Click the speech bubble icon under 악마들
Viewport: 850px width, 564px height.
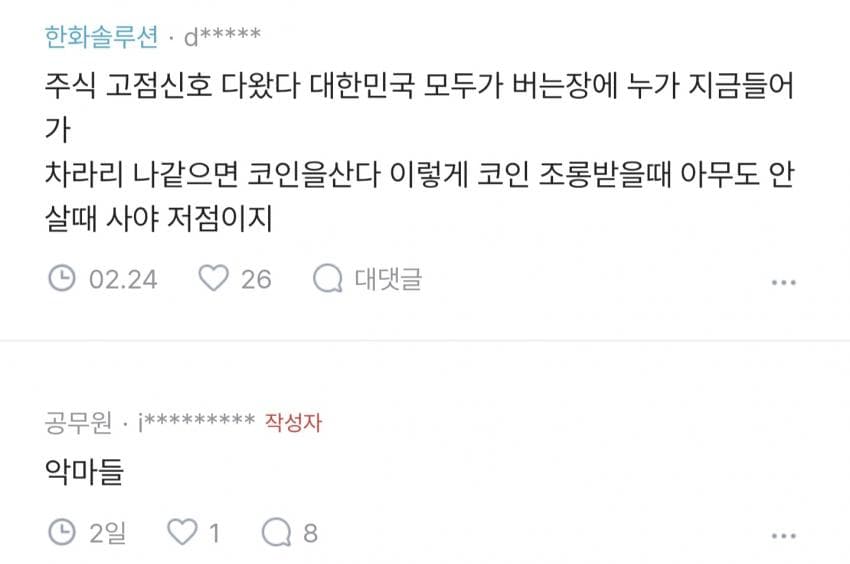[275, 533]
